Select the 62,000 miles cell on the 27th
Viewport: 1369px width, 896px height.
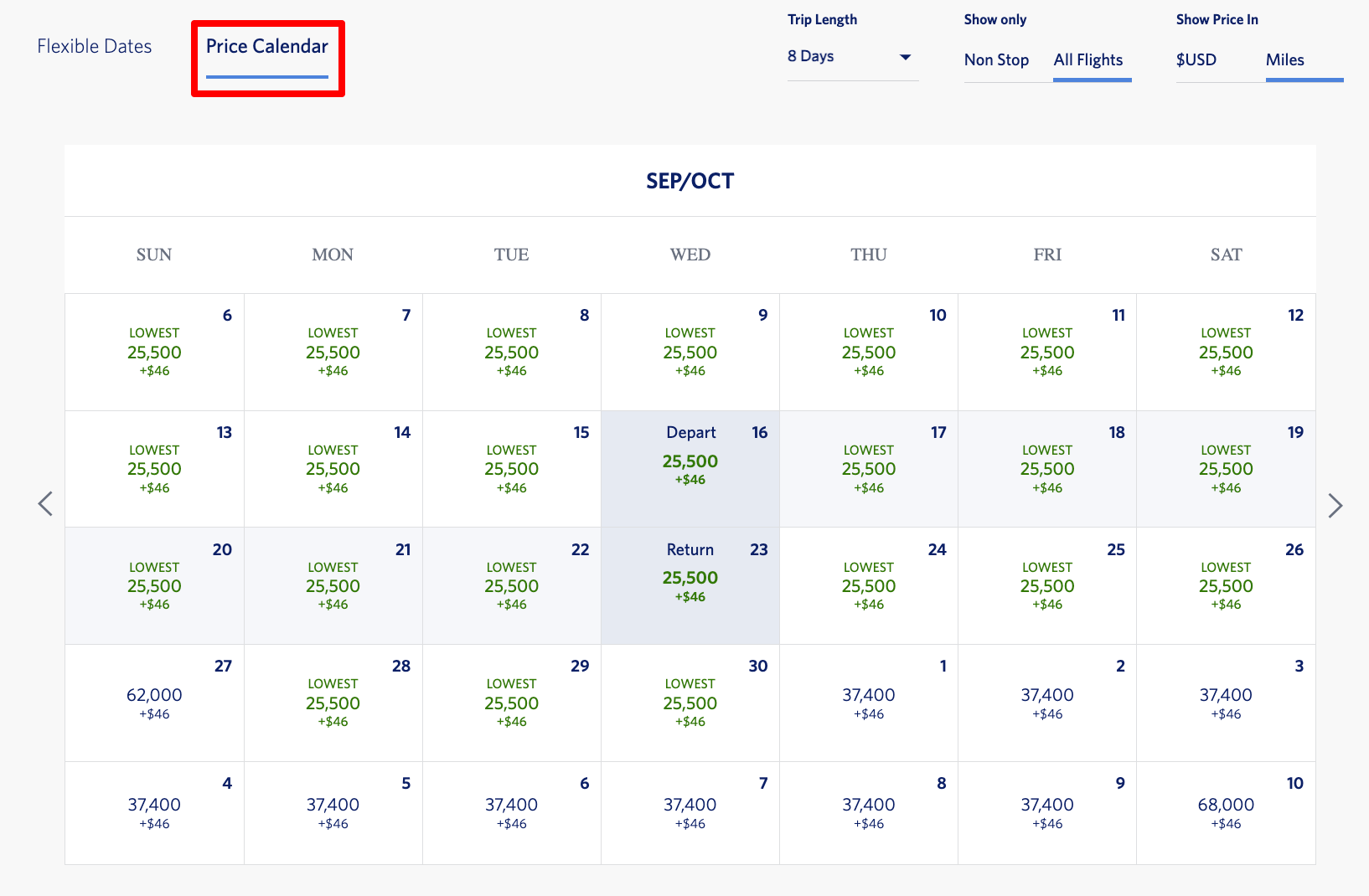click(x=154, y=703)
